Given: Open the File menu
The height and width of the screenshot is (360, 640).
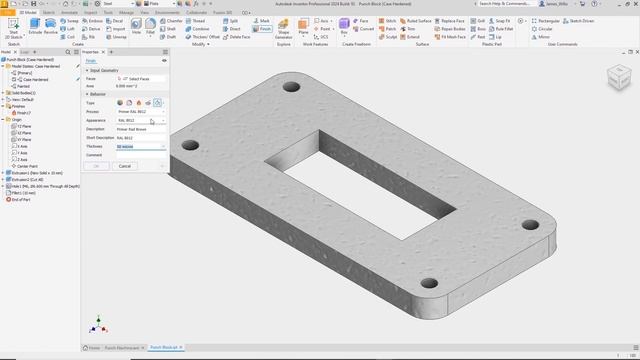Looking at the screenshot, I should [x=7, y=13].
